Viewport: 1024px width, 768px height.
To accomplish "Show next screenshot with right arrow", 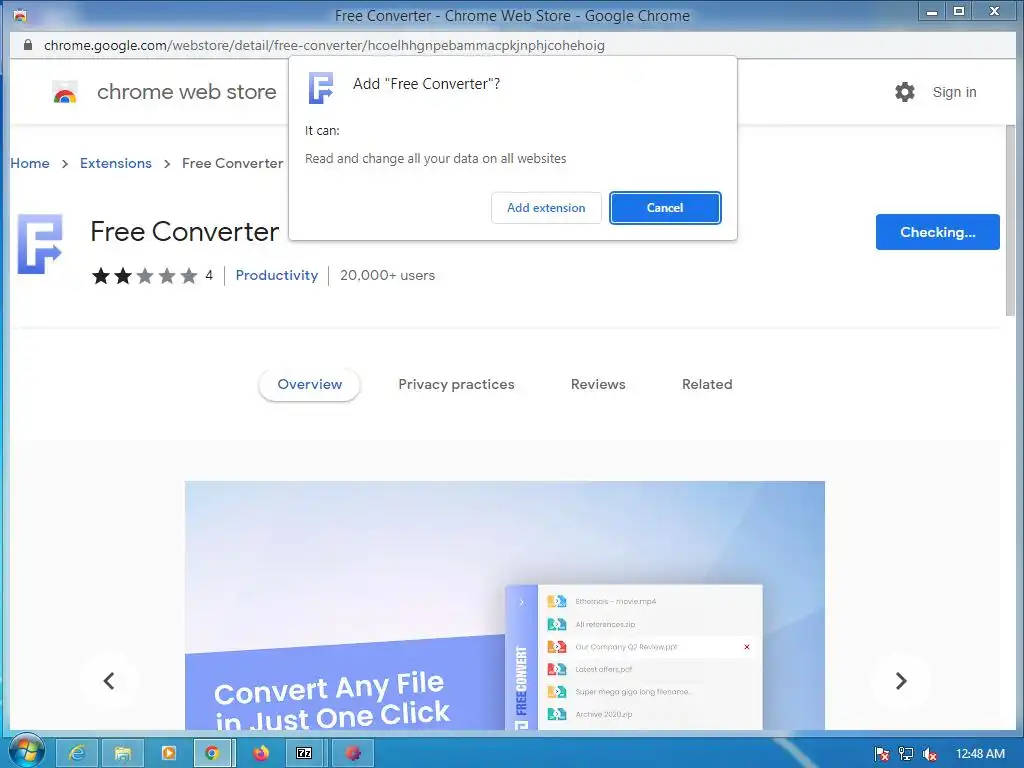I will [x=901, y=680].
